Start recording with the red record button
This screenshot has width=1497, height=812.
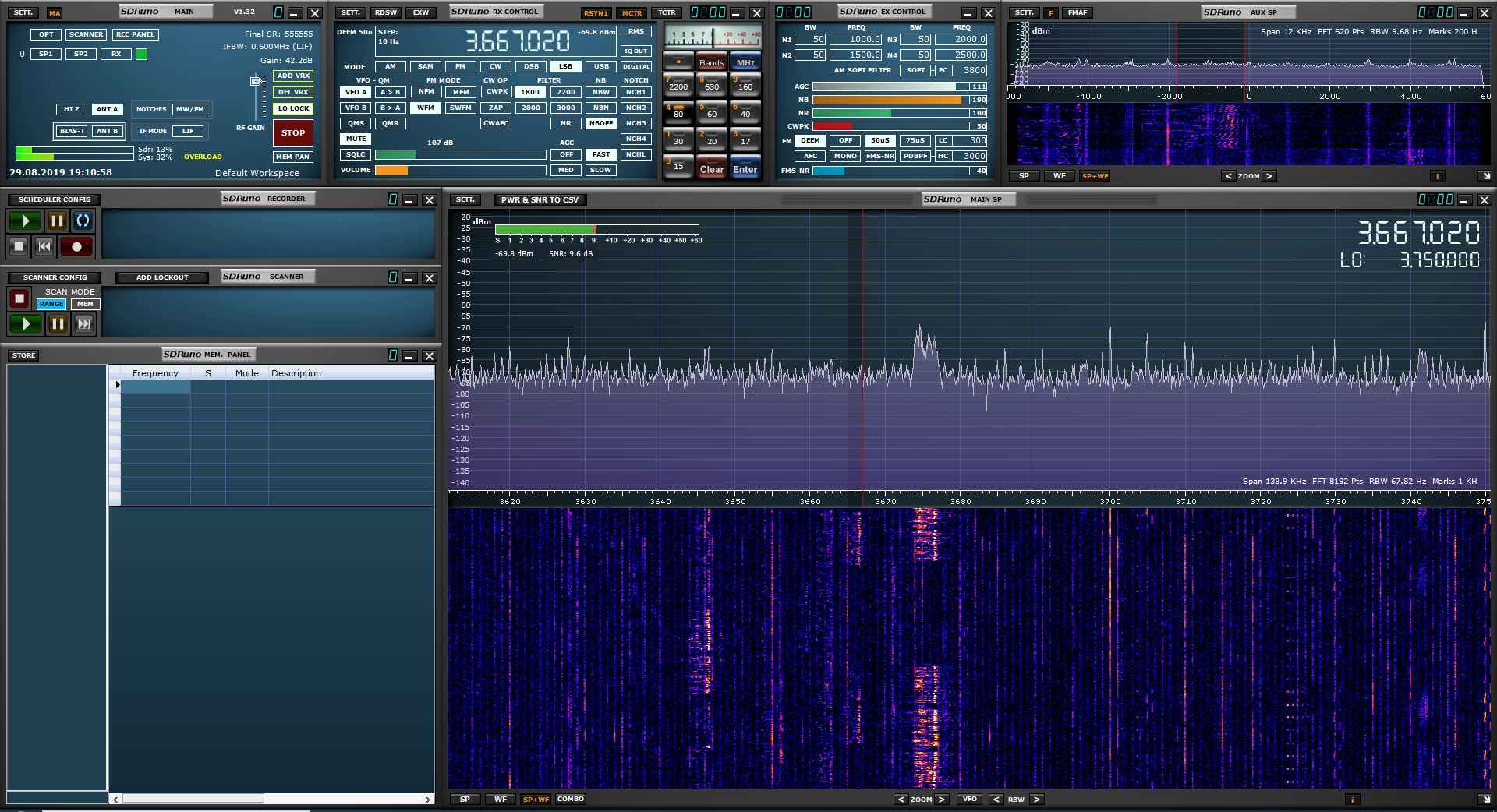(76, 246)
